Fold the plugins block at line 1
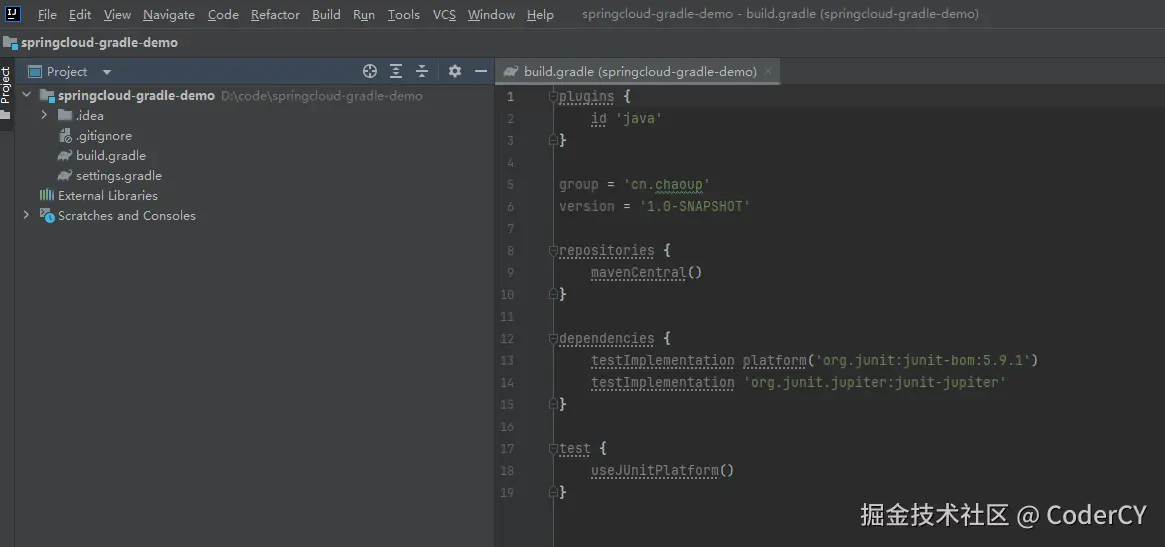Image resolution: width=1165 pixels, height=547 pixels. click(553, 97)
